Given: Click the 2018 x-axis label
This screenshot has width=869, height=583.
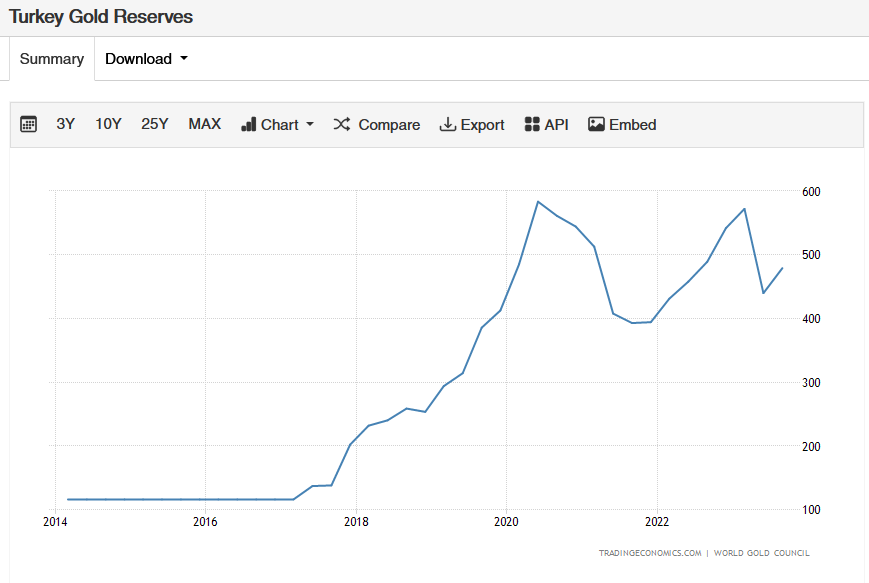Looking at the screenshot, I should 355,522.
